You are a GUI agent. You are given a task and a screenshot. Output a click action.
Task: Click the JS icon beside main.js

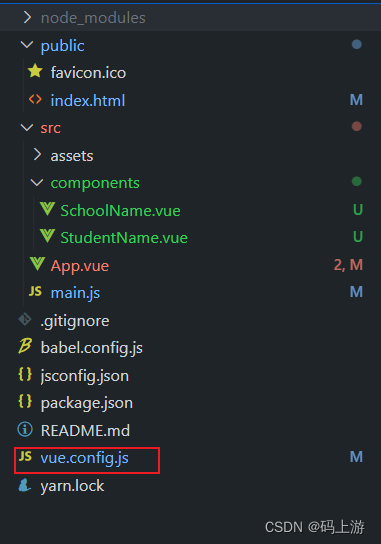pyautogui.click(x=35, y=292)
